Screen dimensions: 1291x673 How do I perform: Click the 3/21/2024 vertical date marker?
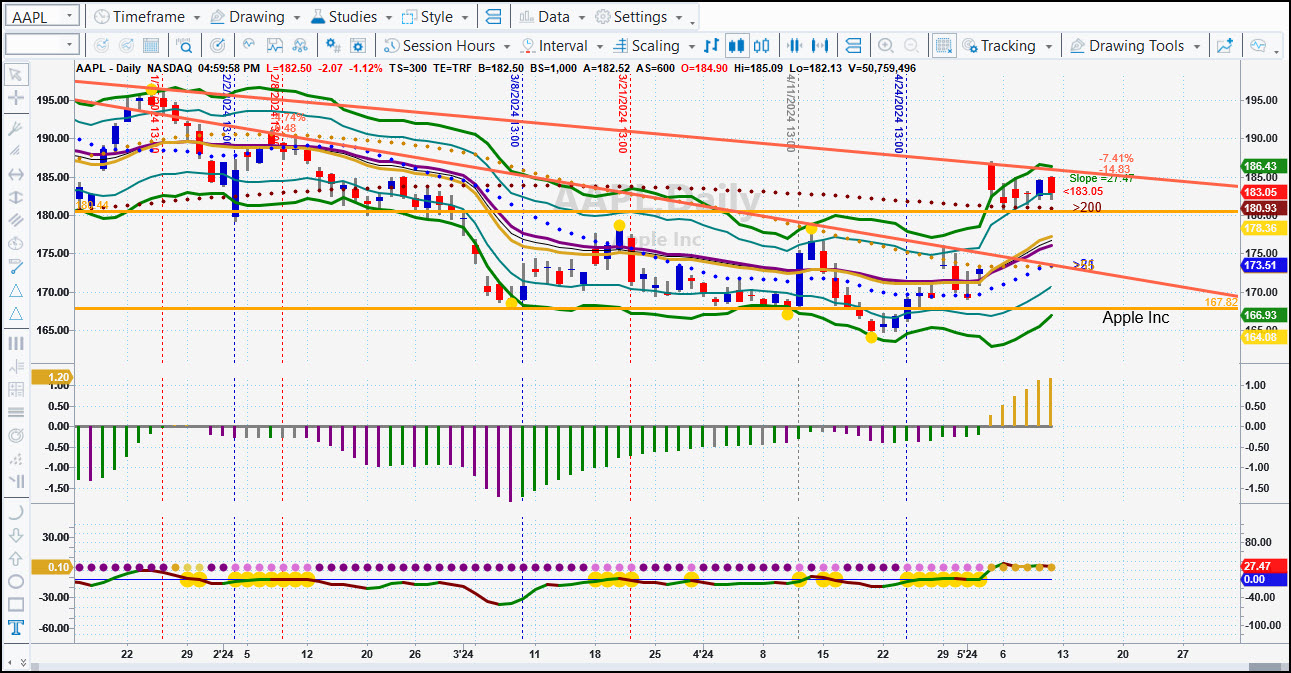pos(623,114)
